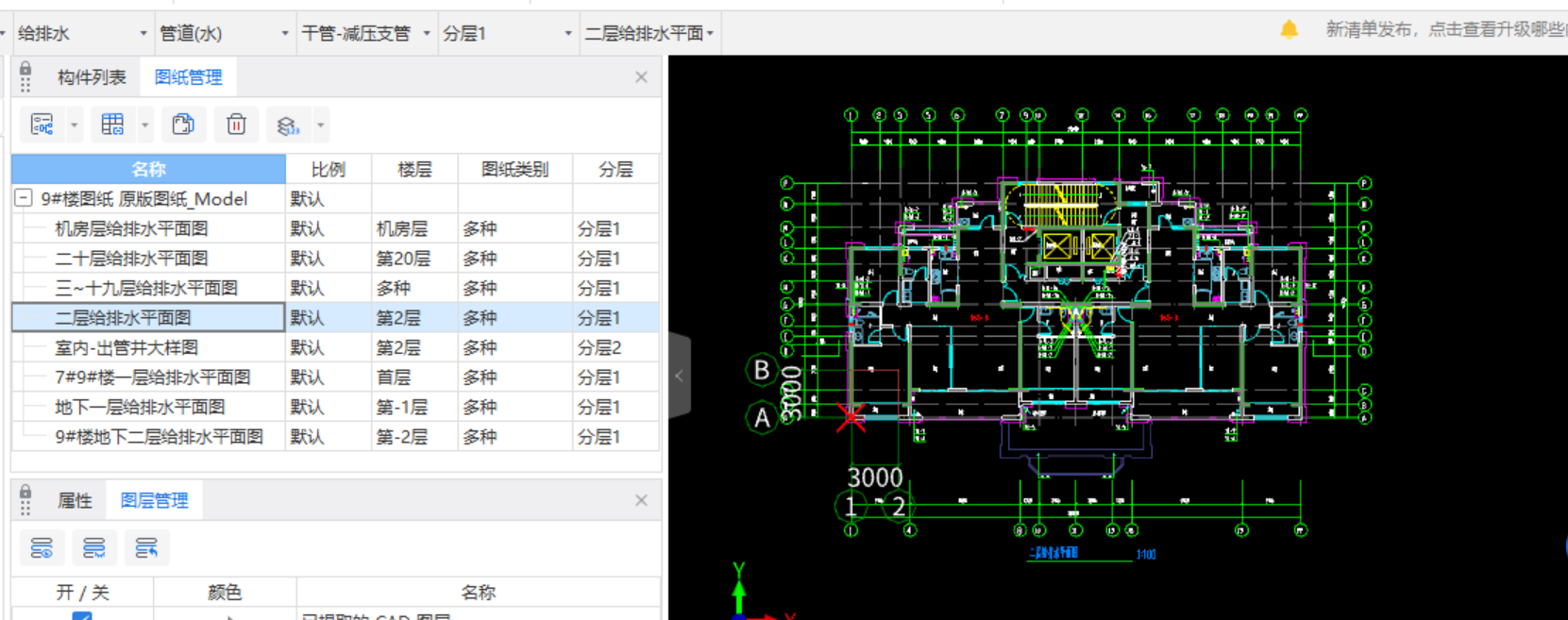Click the 机房层 floor cell
This screenshot has height=620, width=1568.
point(414,228)
